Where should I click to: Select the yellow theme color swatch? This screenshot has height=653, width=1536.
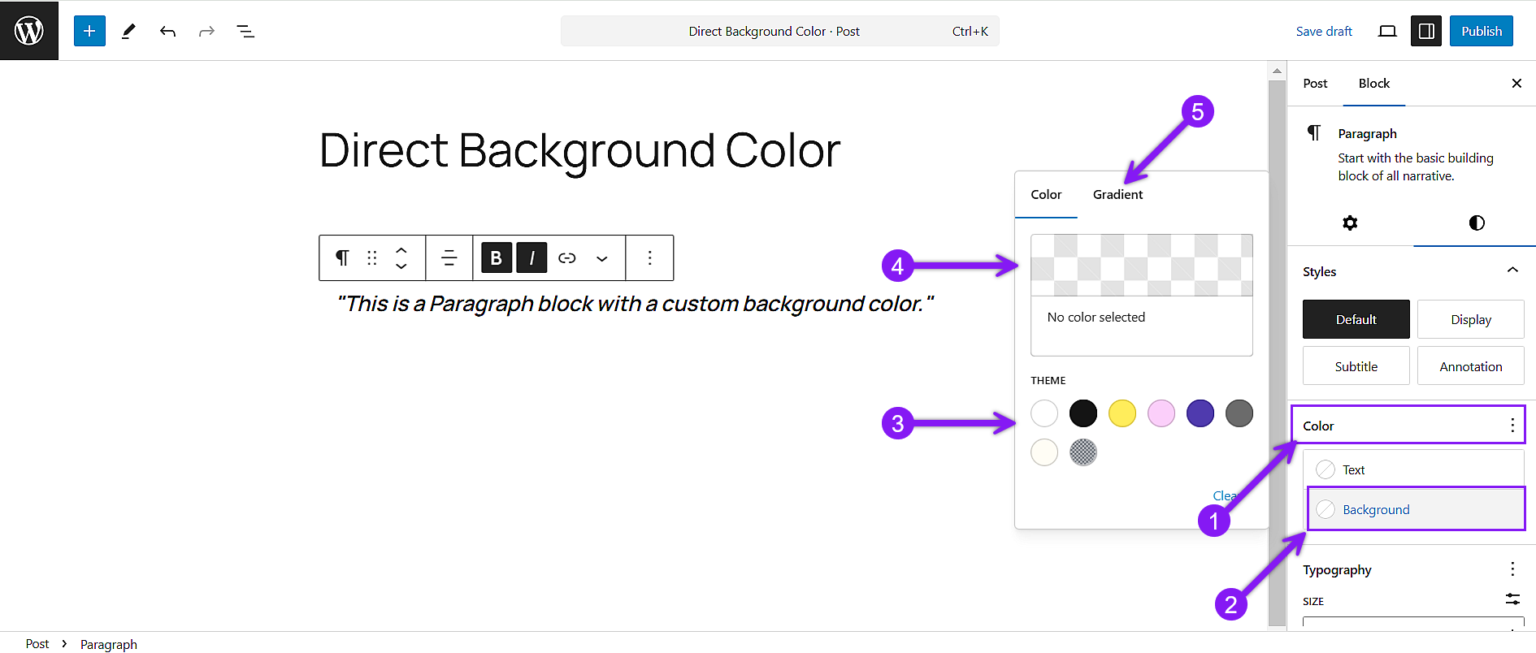(x=1122, y=412)
